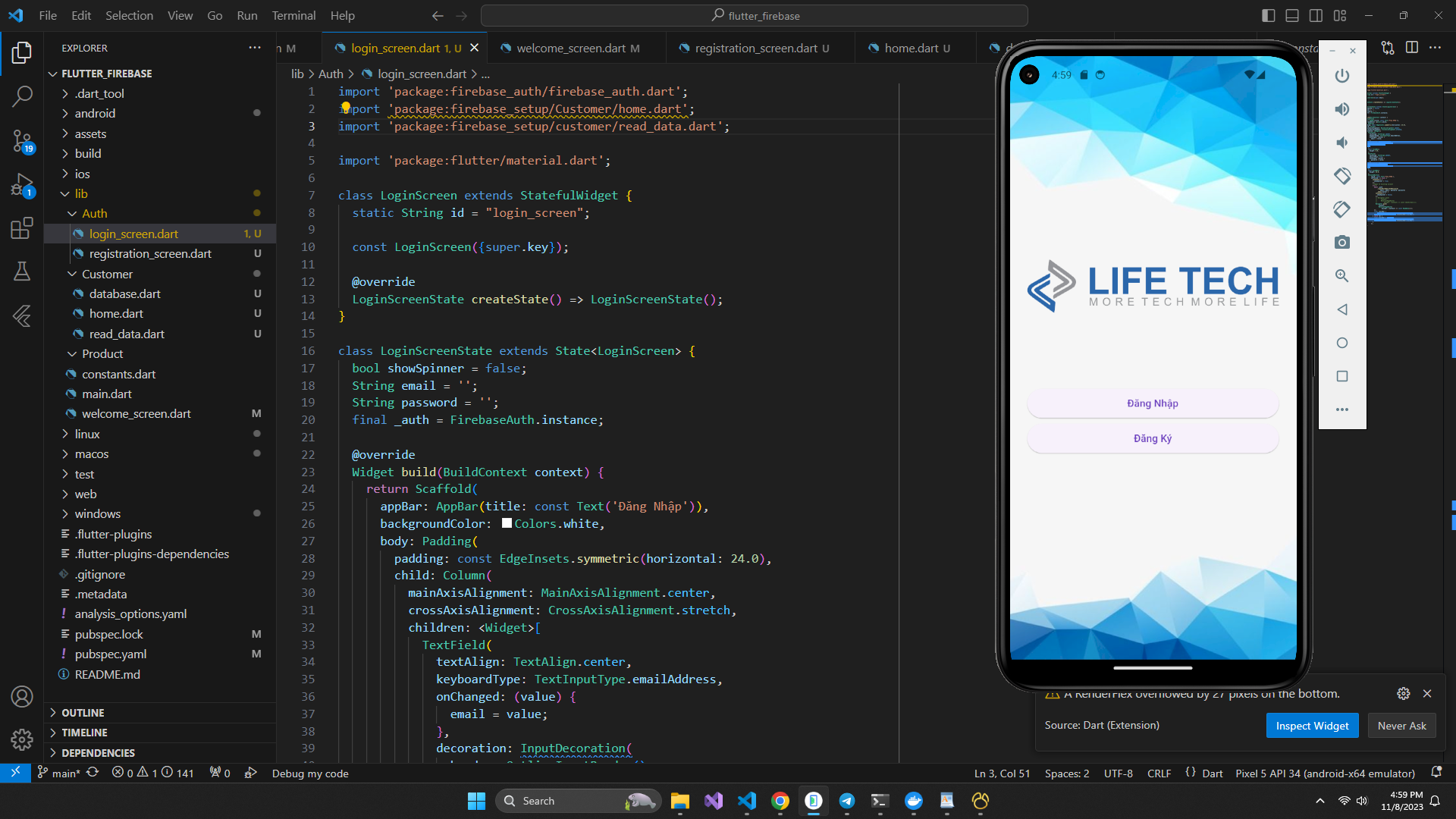Click white color swatch before Colors.white

click(x=507, y=523)
